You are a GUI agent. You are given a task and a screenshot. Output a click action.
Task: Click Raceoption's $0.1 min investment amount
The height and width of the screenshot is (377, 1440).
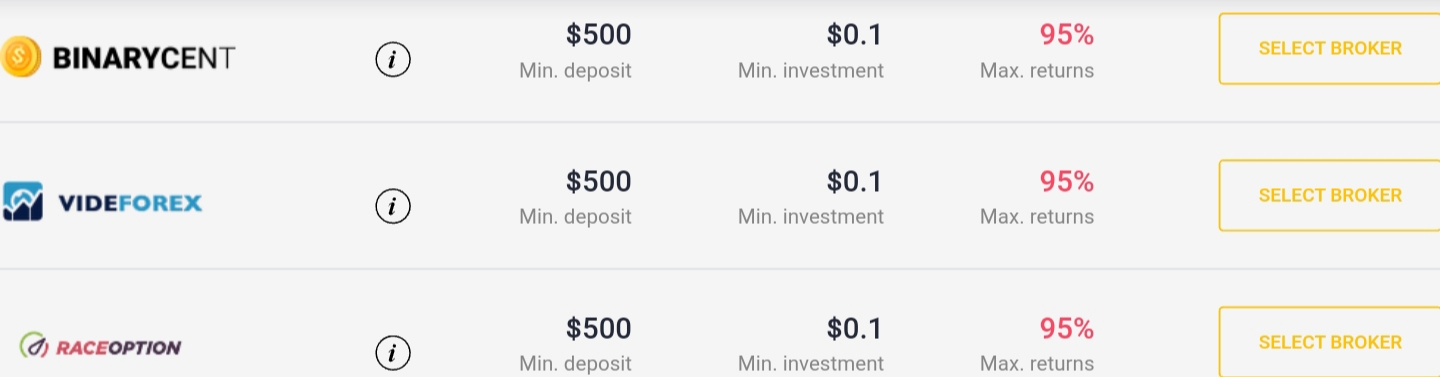tap(855, 328)
